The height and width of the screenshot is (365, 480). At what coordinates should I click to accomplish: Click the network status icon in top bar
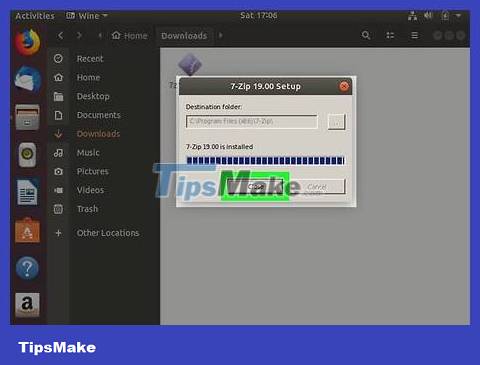[413, 16]
